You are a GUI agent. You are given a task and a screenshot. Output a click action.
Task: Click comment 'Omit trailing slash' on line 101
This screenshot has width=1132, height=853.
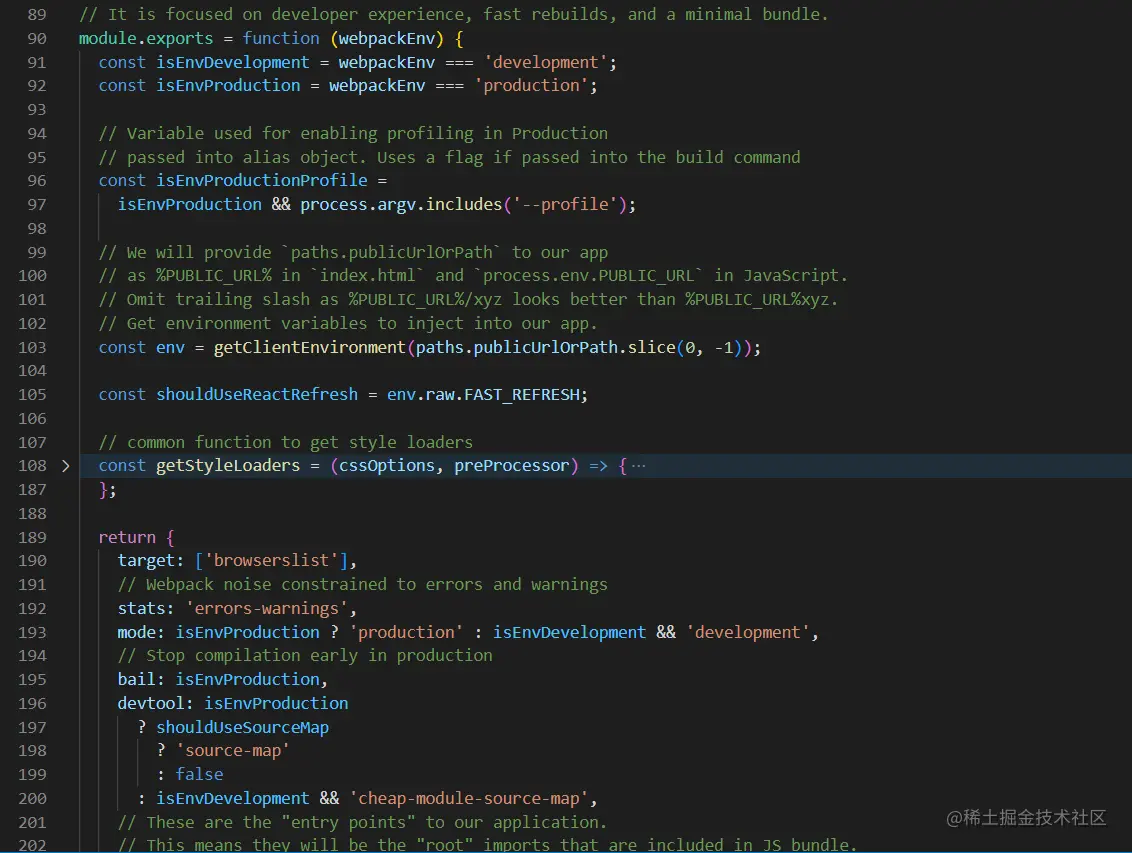point(469,299)
